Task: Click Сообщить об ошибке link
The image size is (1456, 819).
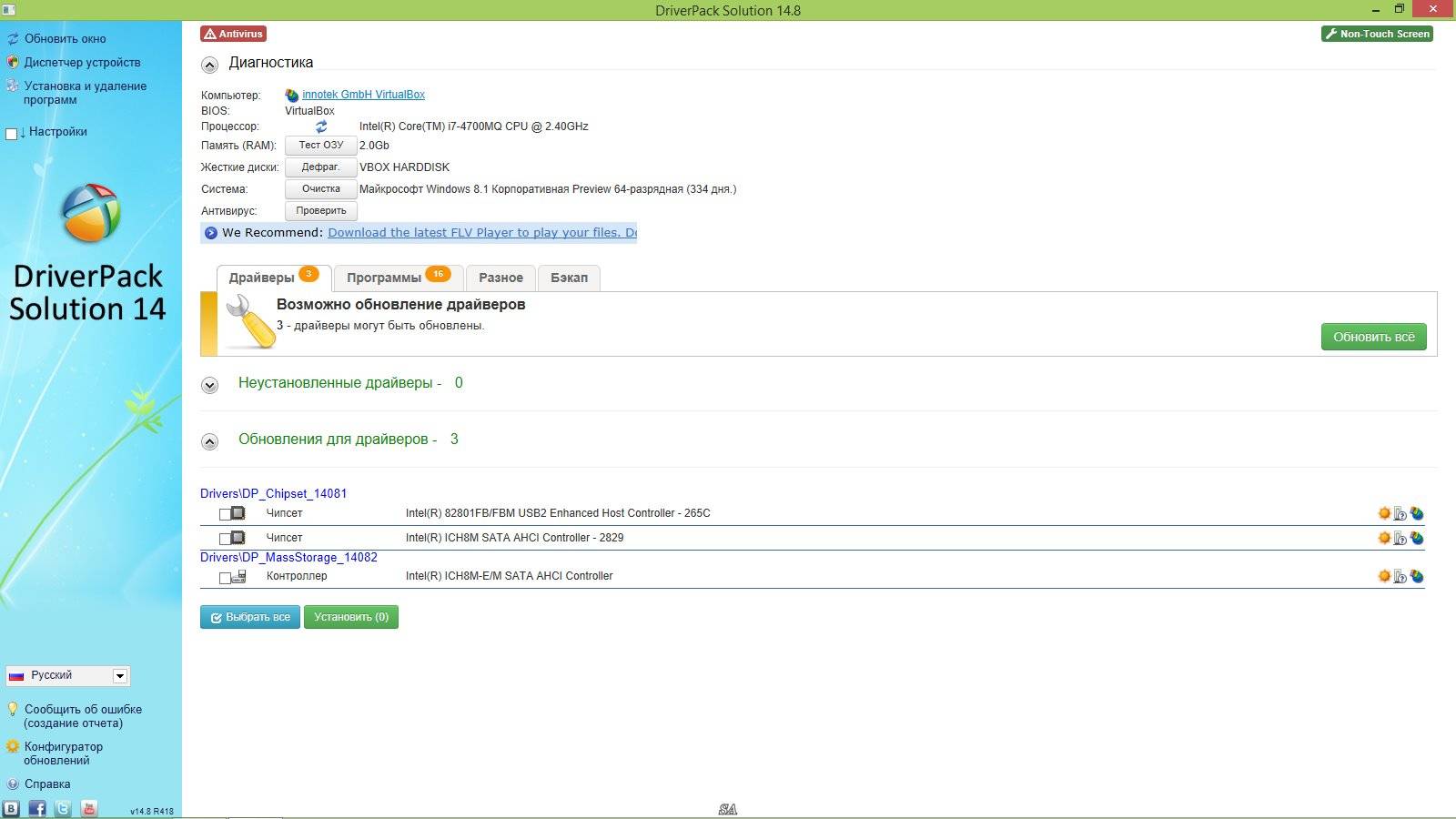Action: (82, 716)
